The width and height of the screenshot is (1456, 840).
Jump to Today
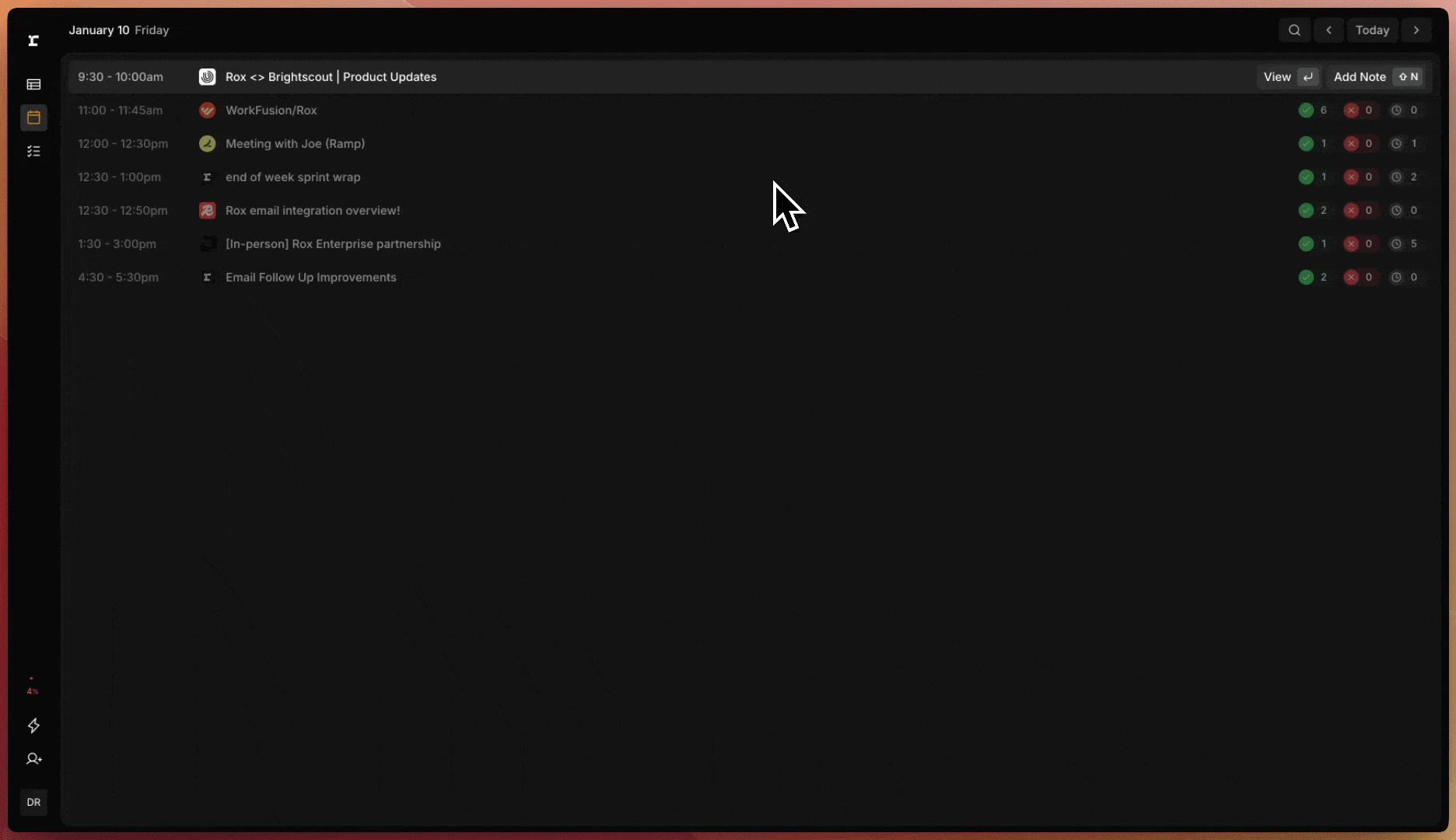(x=1372, y=30)
